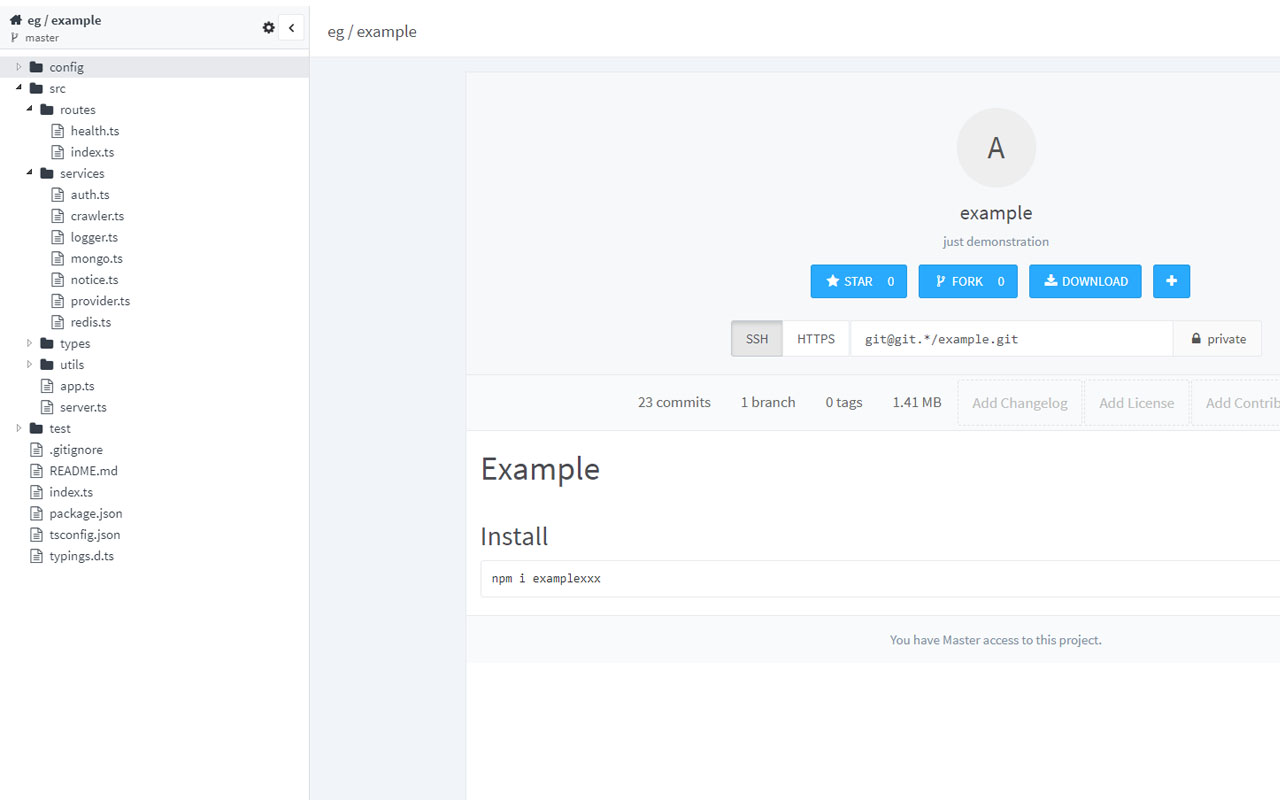Click Add License button
The height and width of the screenshot is (800, 1280).
point(1136,403)
